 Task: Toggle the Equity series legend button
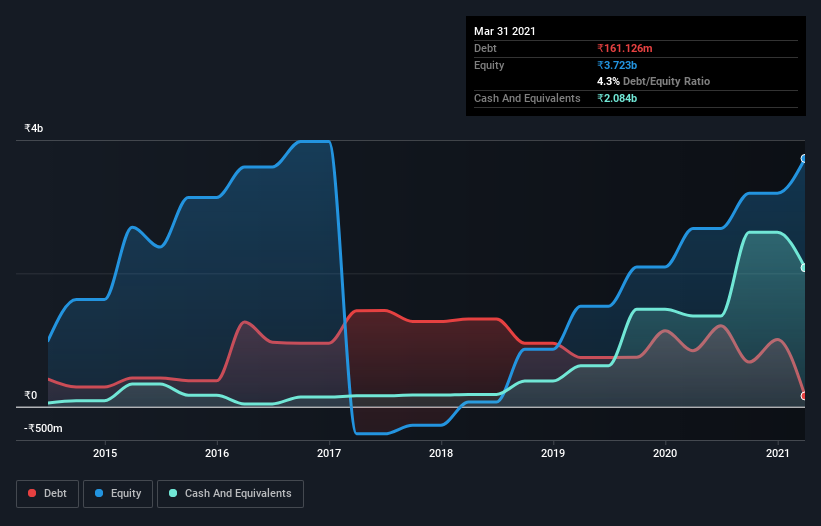(x=118, y=494)
